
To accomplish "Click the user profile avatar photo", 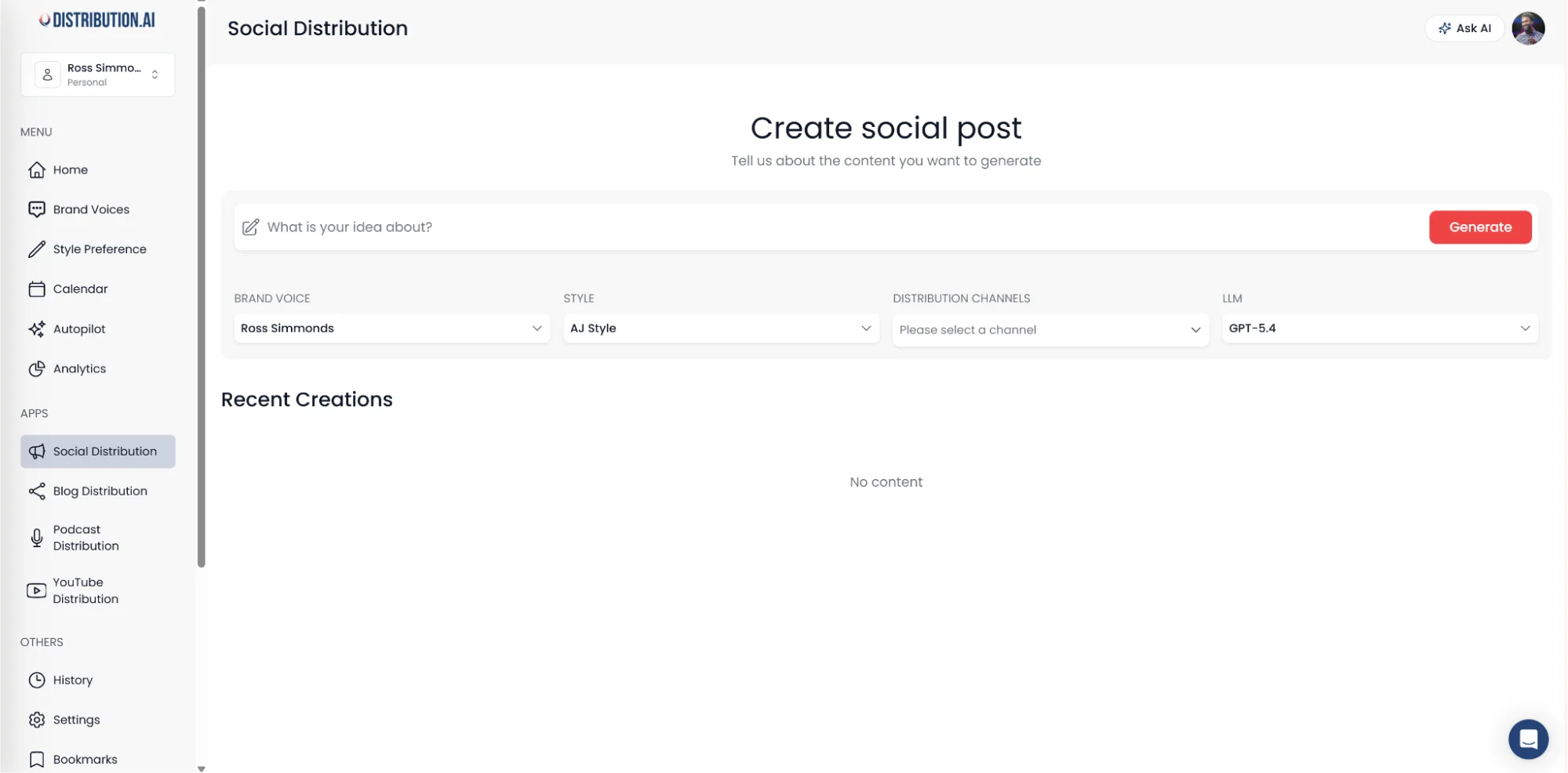I will click(x=1528, y=29).
